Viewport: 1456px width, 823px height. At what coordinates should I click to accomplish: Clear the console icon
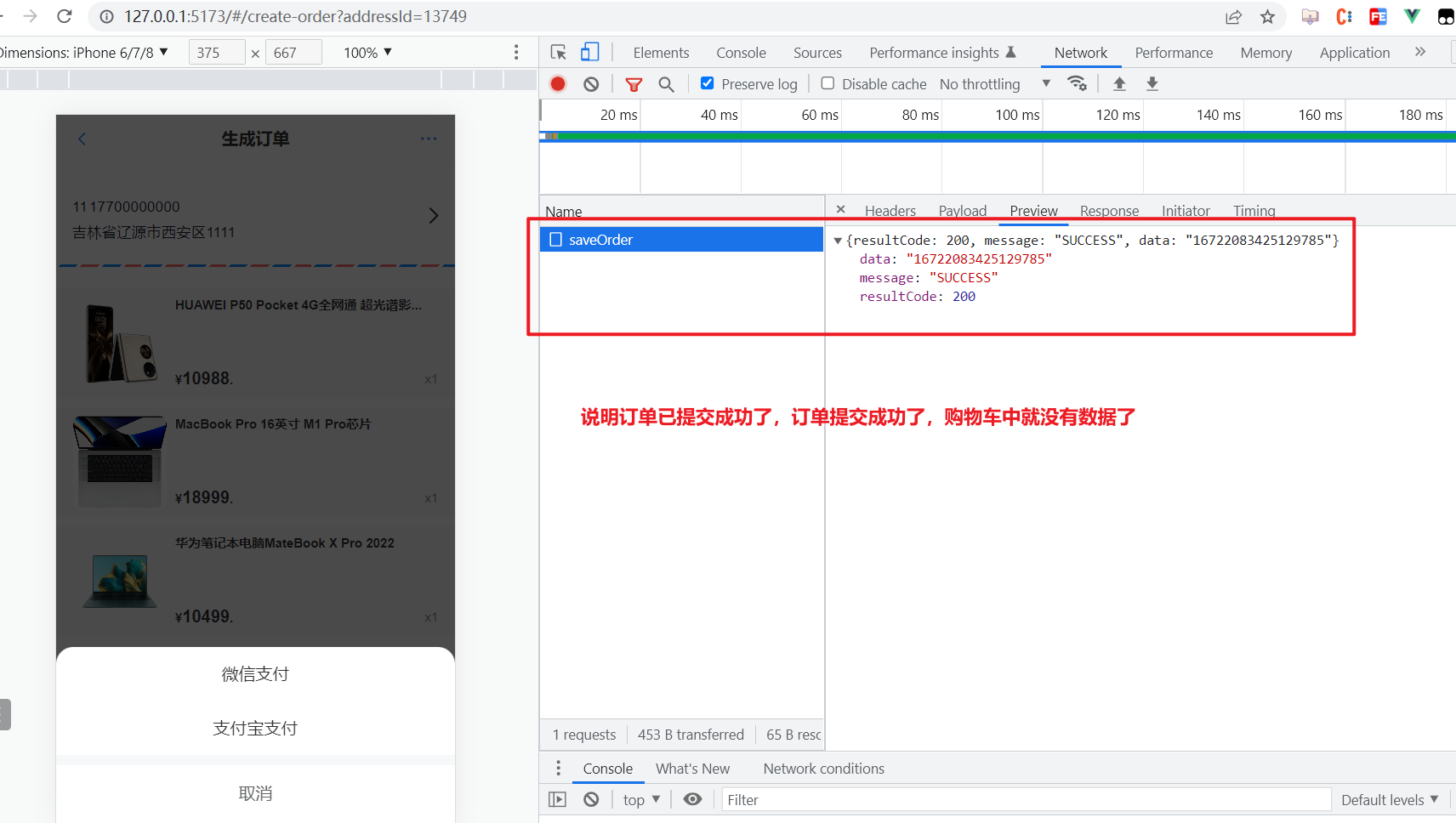click(591, 799)
